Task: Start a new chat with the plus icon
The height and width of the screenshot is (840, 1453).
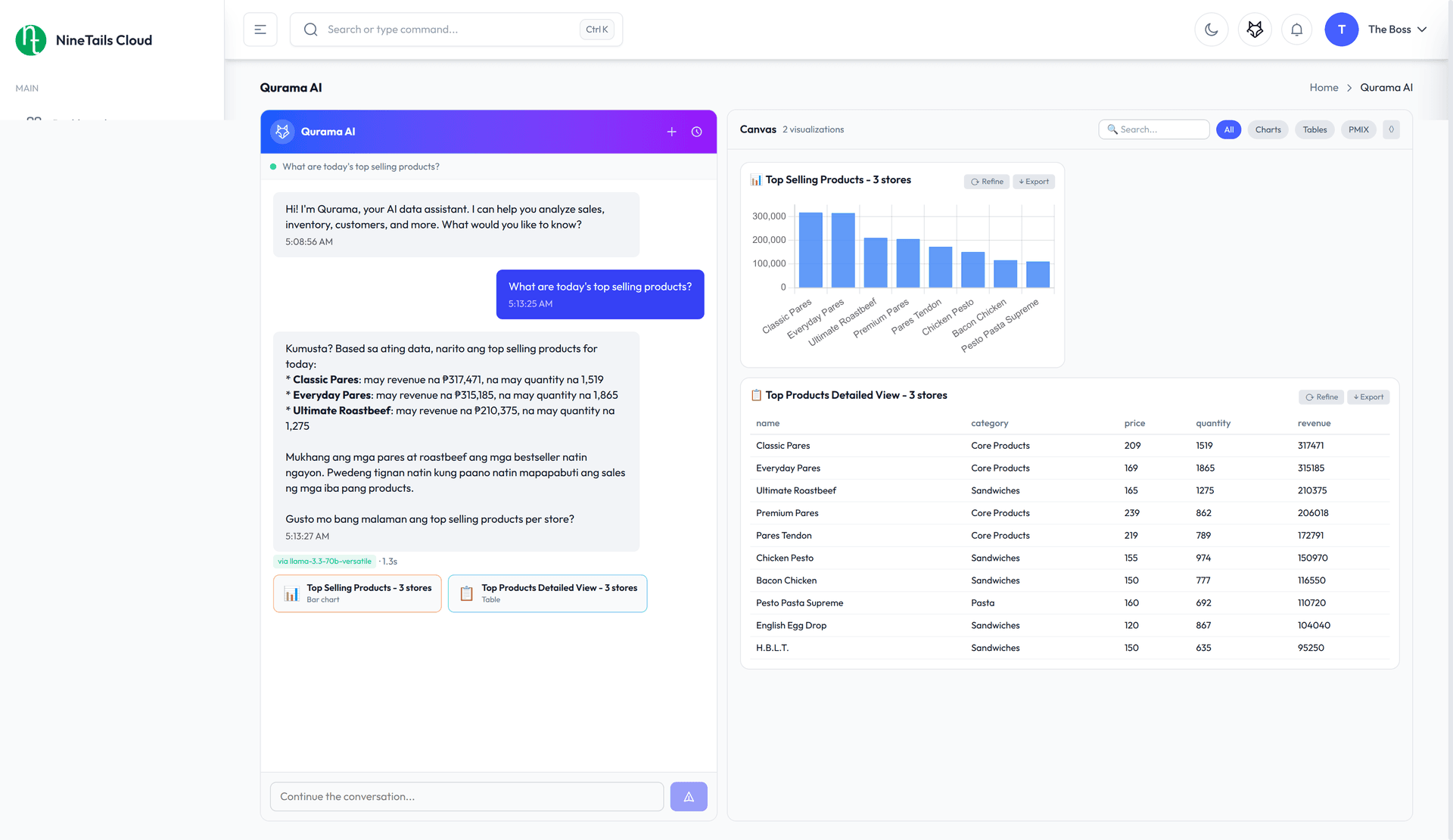Action: coord(671,131)
